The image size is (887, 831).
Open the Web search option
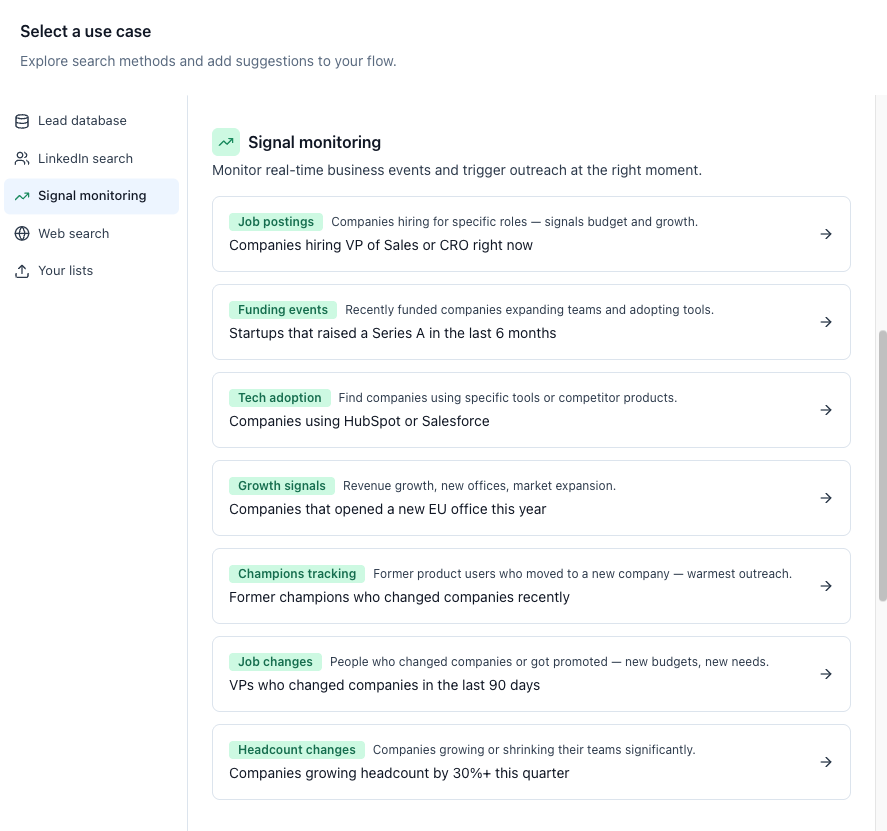[91, 234]
